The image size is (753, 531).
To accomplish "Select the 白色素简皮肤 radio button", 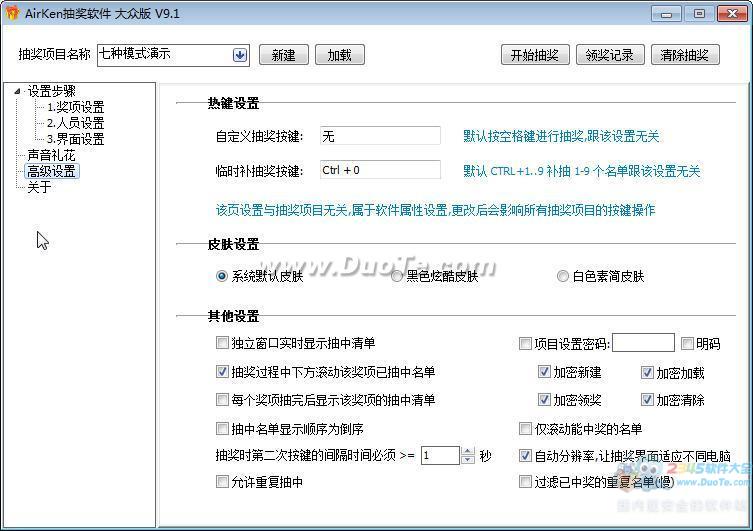I will 562,276.
